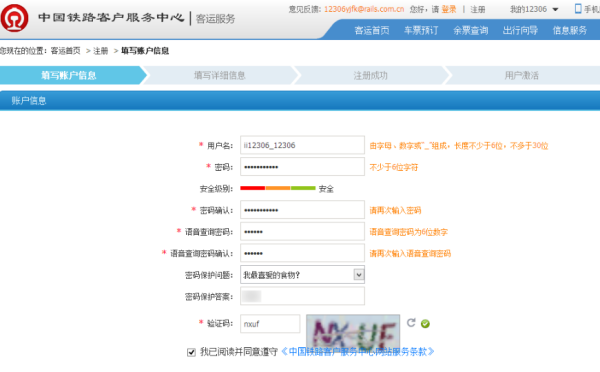Viewport: 600px width, 372px height.
Task: Open the 信息服务 navigation tab
Action: click(x=570, y=30)
